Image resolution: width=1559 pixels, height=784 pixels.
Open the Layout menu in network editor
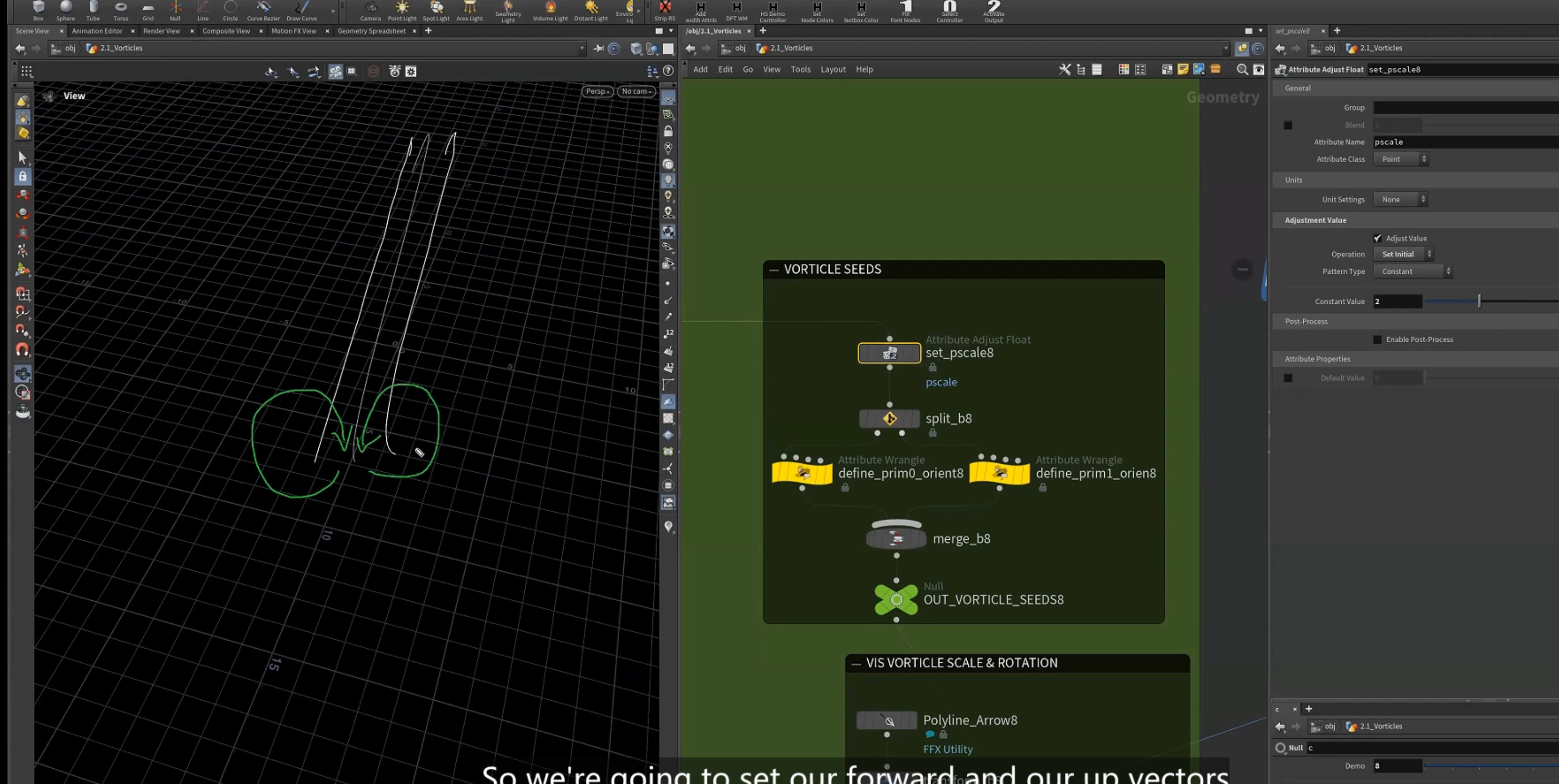click(833, 69)
